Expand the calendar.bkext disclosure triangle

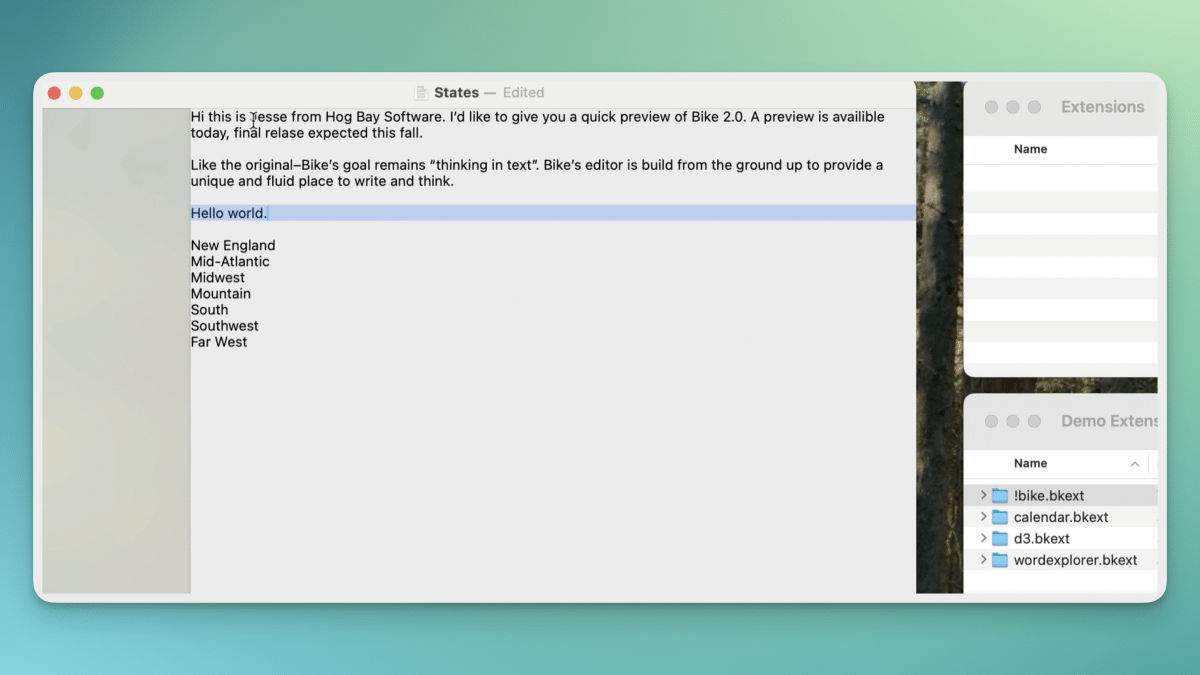[985, 517]
